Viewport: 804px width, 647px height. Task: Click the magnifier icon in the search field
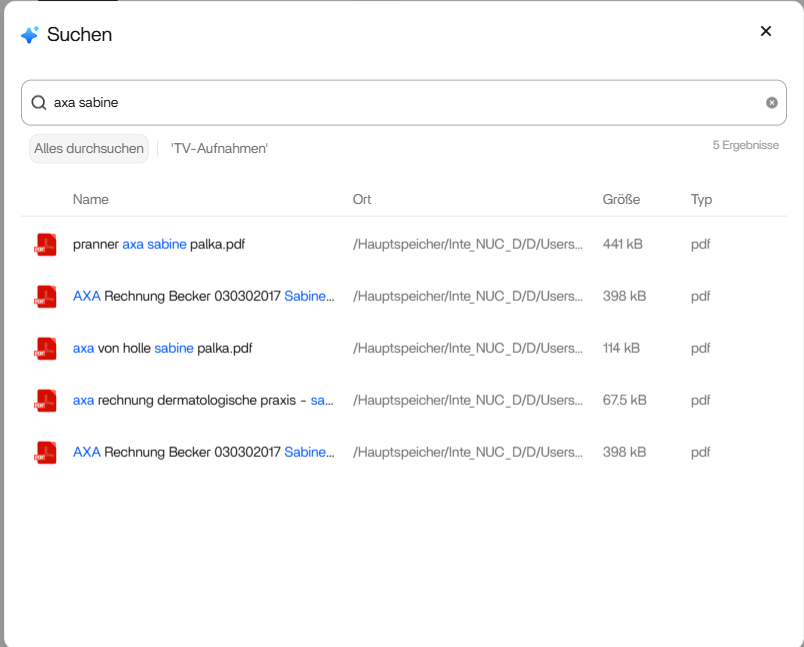(39, 103)
